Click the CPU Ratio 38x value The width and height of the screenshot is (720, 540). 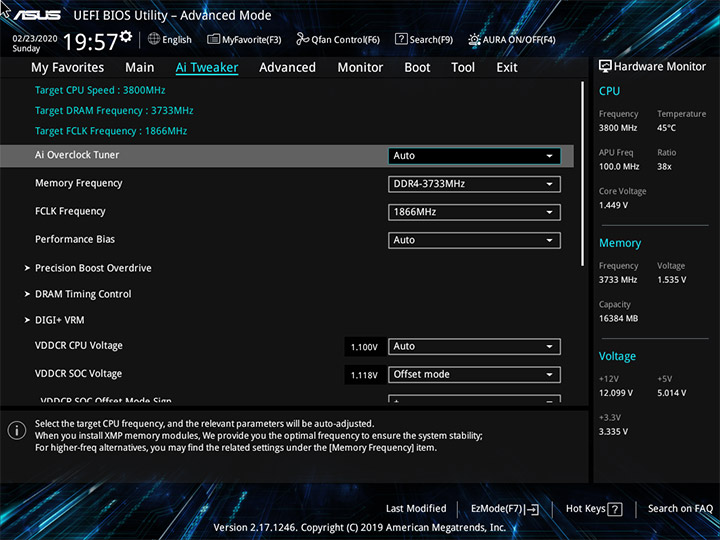(664, 166)
